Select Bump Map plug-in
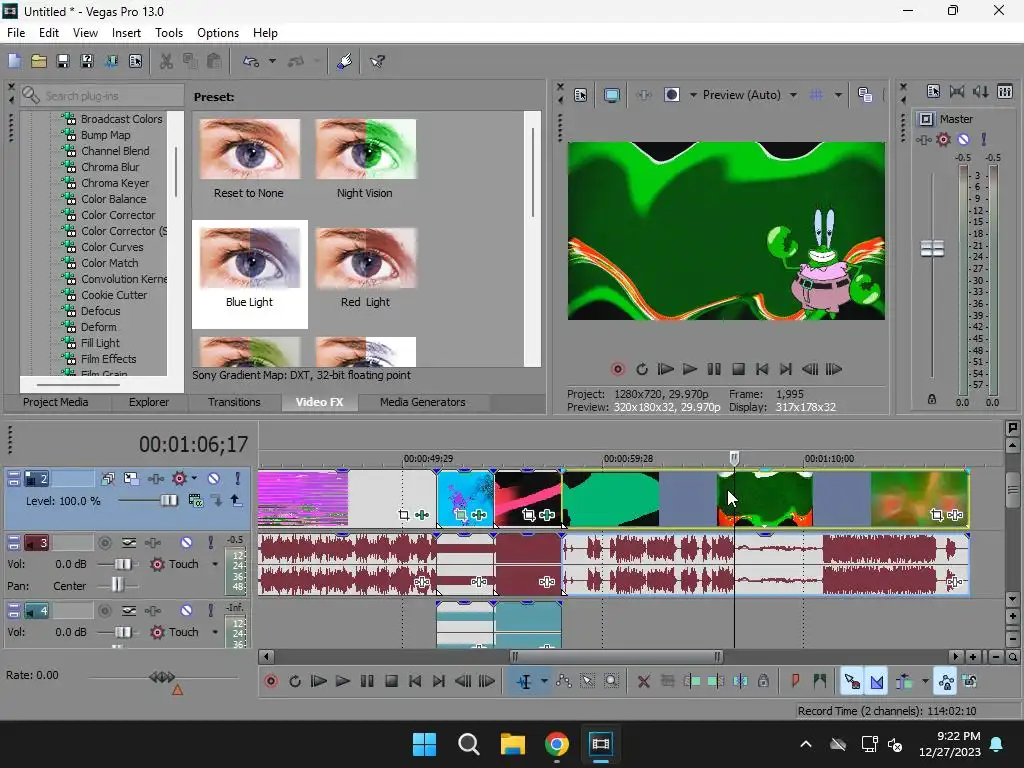Screen dimensions: 1024x768 coord(105,135)
